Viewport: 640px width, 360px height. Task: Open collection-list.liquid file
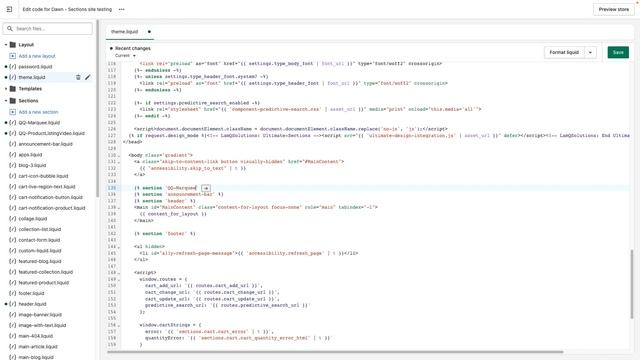coord(40,229)
